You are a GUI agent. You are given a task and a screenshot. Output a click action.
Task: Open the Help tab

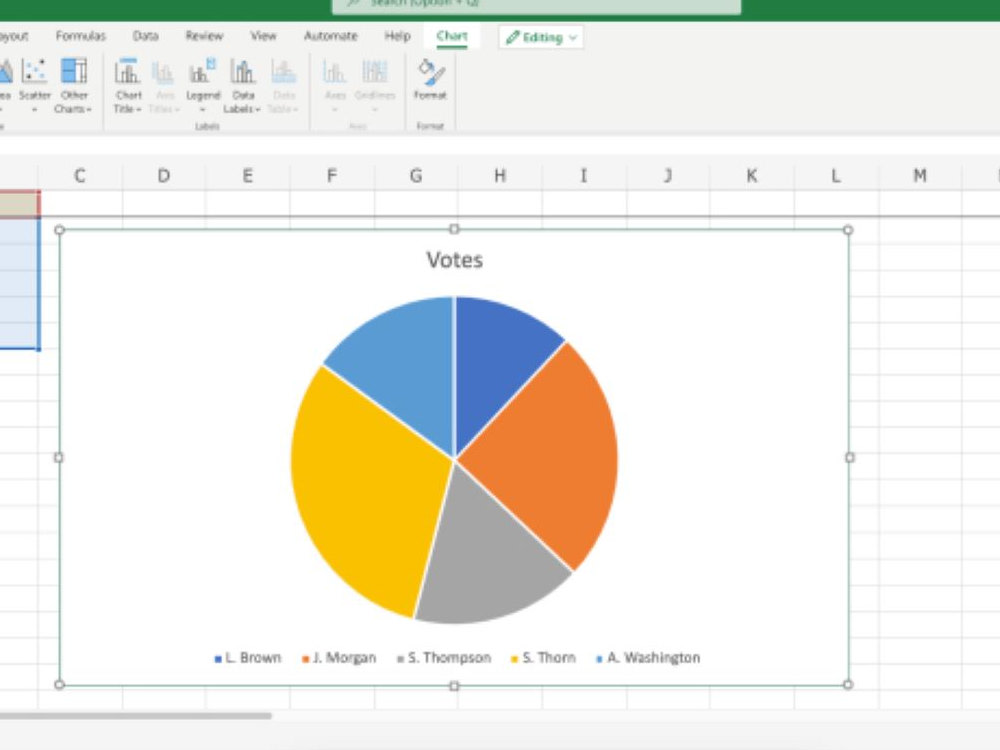(x=397, y=36)
